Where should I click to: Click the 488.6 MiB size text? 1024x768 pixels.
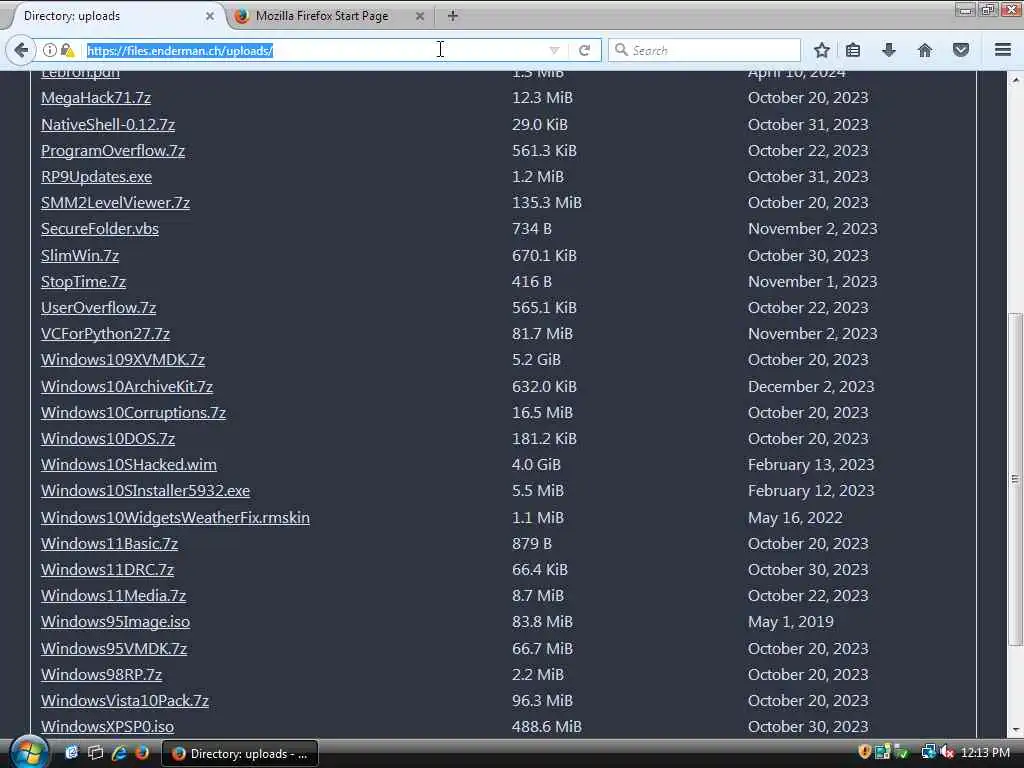[x=547, y=727]
